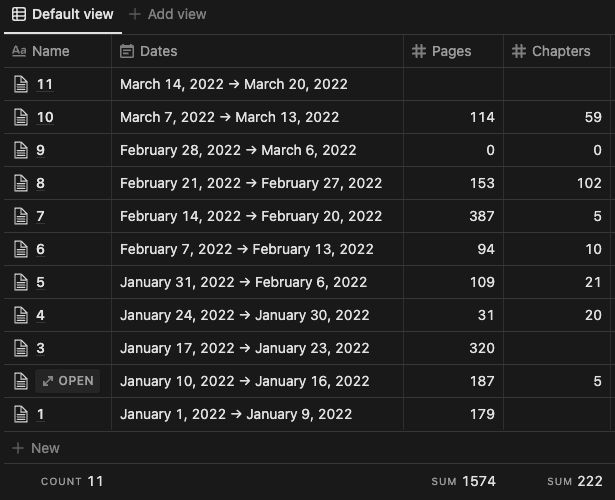615x500 pixels.
Task: Add a new database view
Action: point(167,15)
